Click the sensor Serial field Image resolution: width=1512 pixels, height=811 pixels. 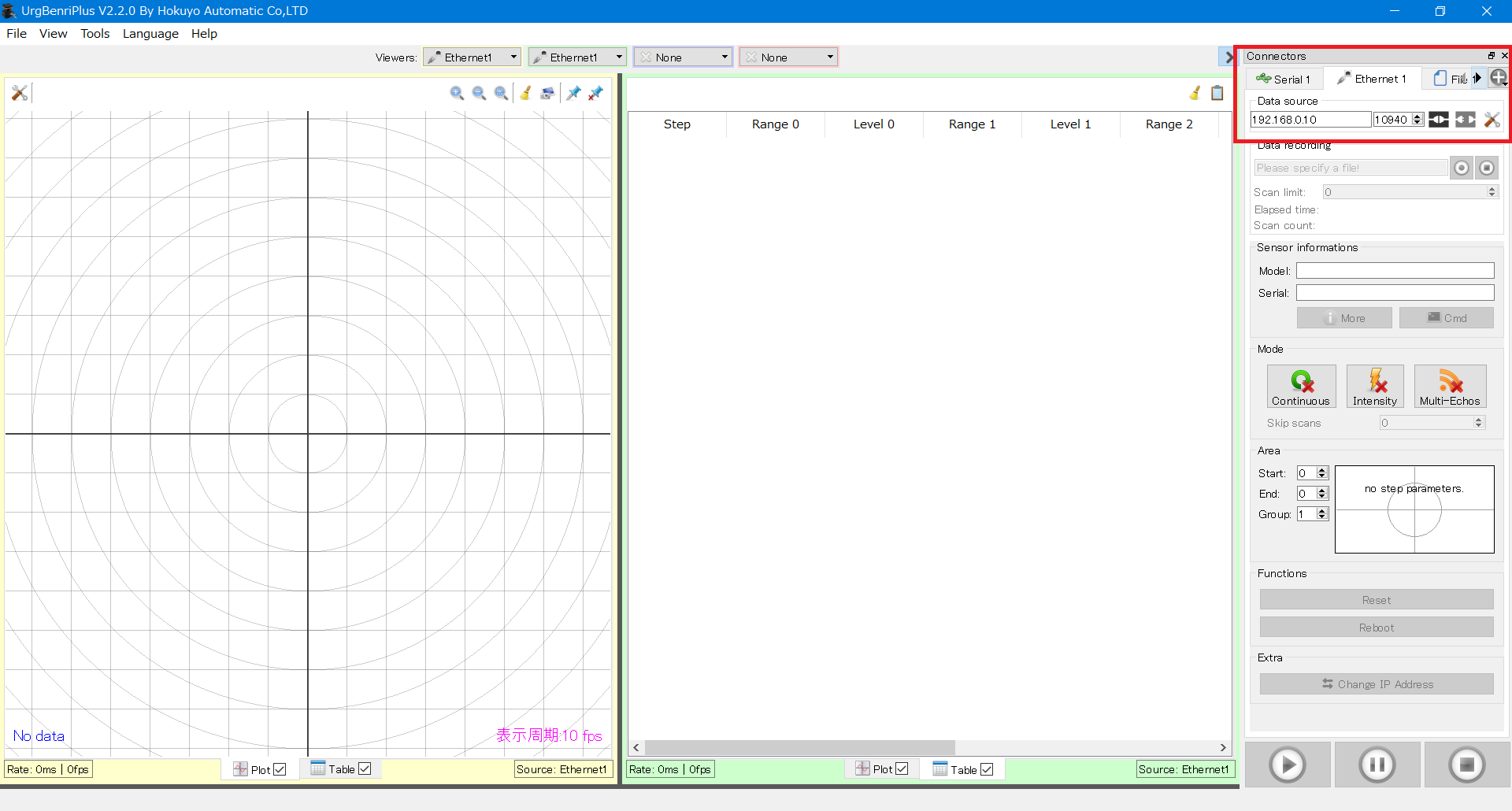(1395, 293)
